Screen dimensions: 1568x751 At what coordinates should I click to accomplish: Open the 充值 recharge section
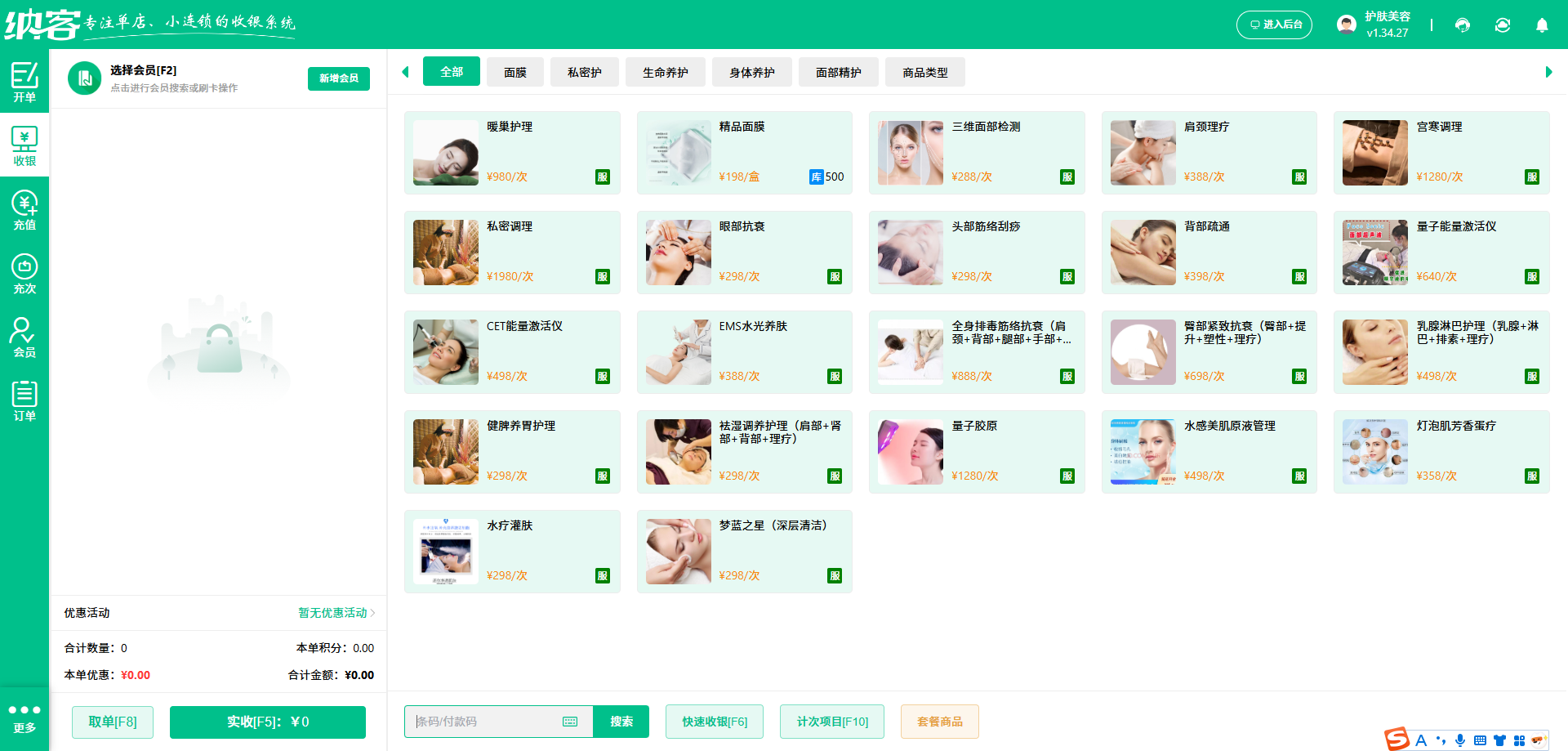24,208
